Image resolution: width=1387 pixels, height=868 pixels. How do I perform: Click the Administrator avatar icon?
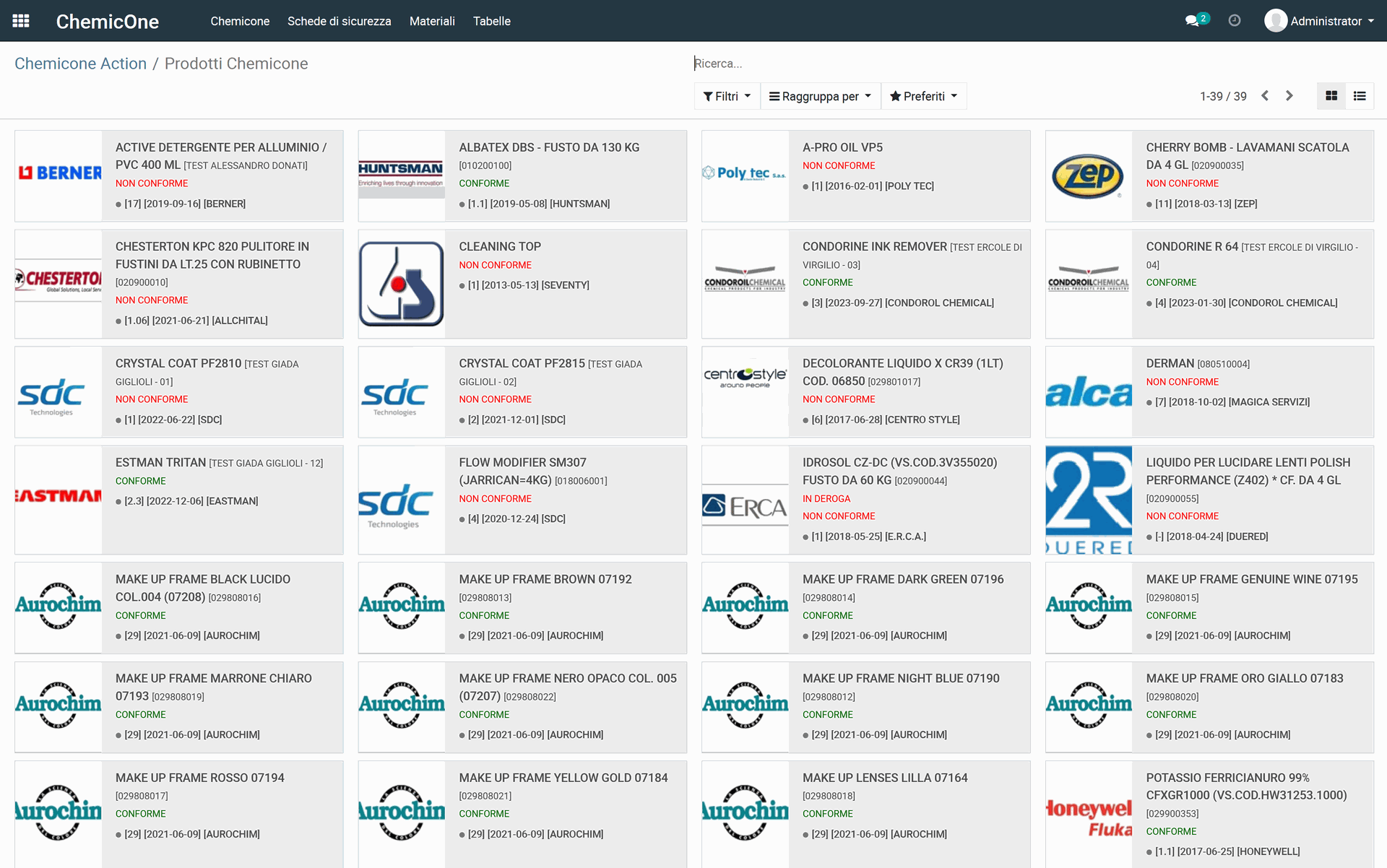pyautogui.click(x=1276, y=21)
